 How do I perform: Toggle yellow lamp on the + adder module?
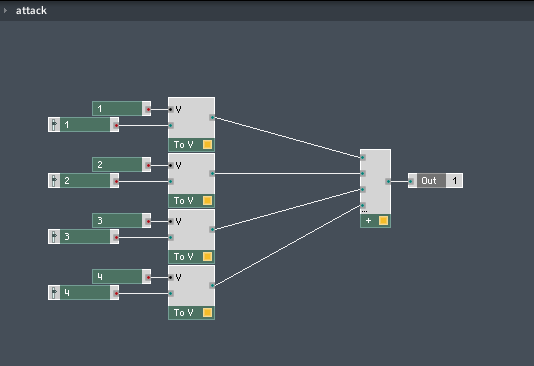click(x=383, y=221)
